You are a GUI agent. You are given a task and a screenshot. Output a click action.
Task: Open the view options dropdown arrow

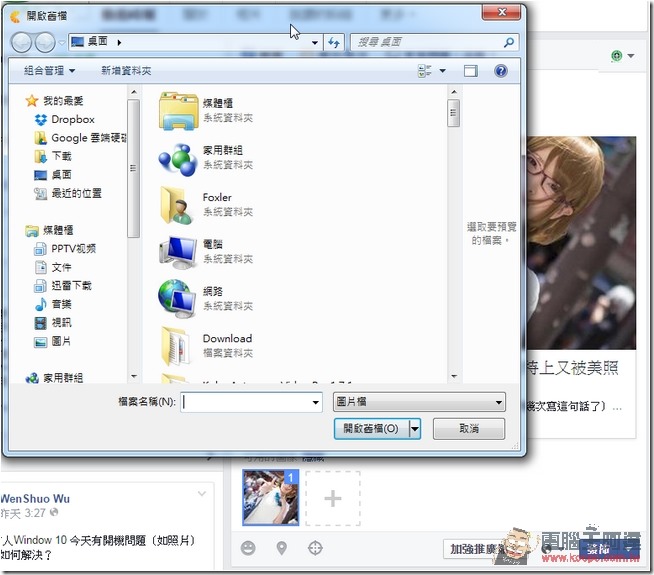coord(443,71)
